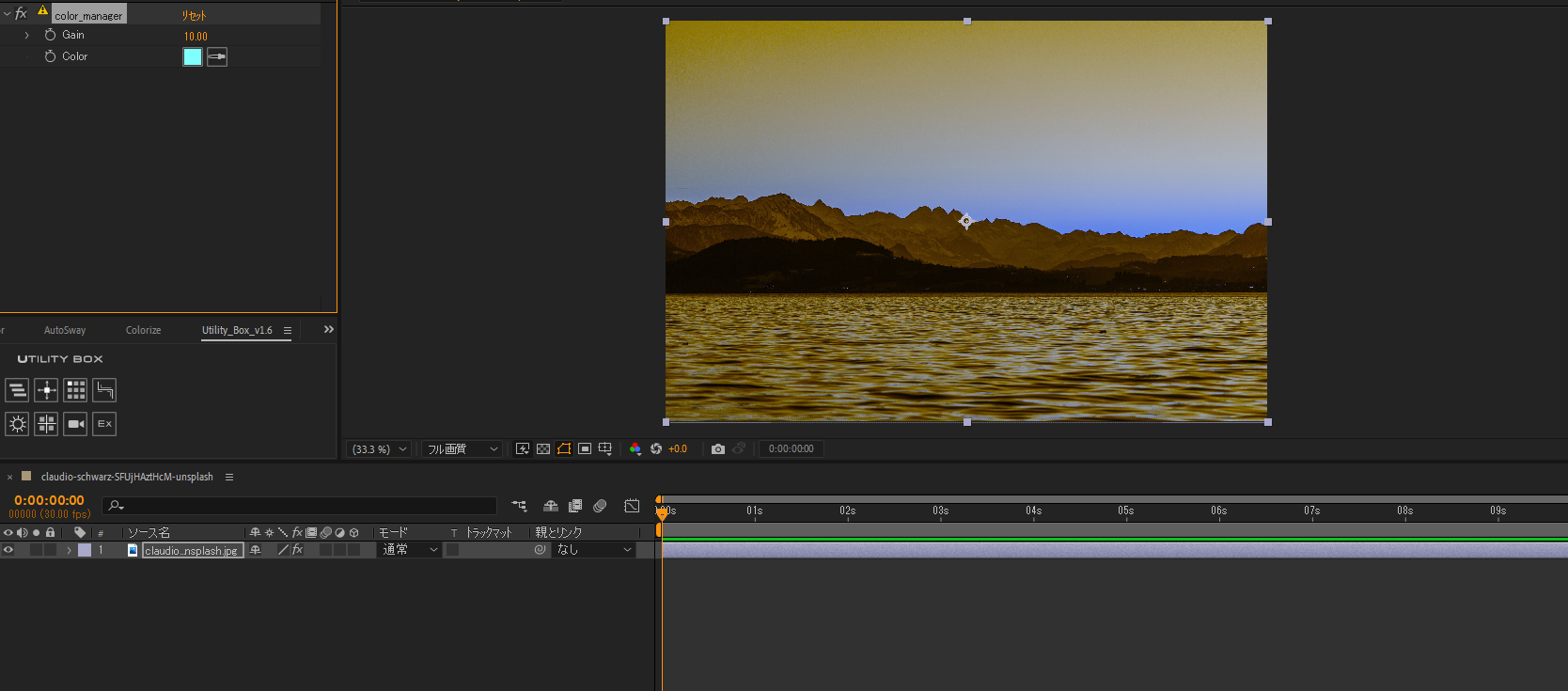Screen dimensions: 1568x691
Task: Click the Gain value 10.00
Action: (x=196, y=36)
